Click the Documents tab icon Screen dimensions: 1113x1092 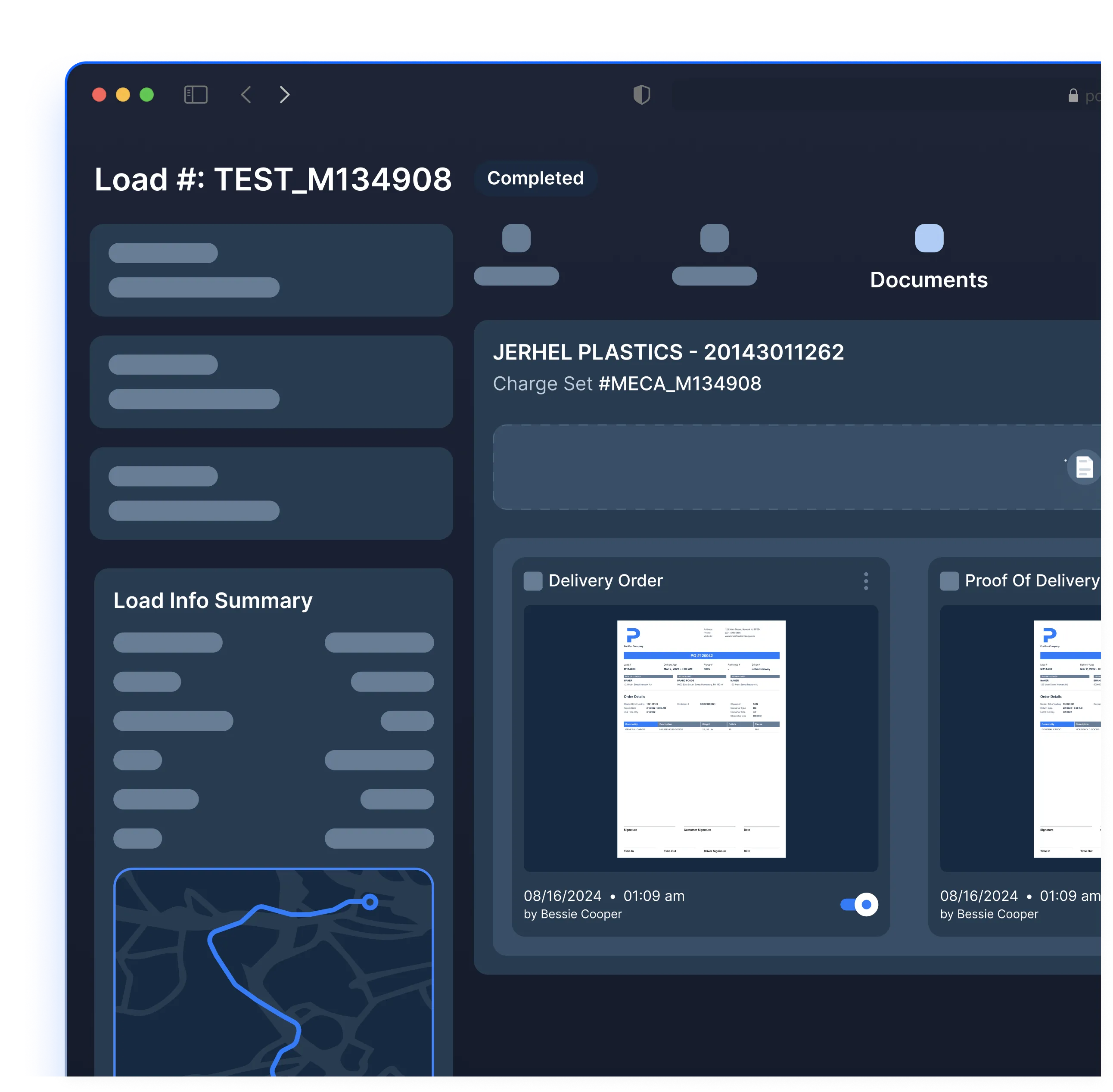point(929,238)
